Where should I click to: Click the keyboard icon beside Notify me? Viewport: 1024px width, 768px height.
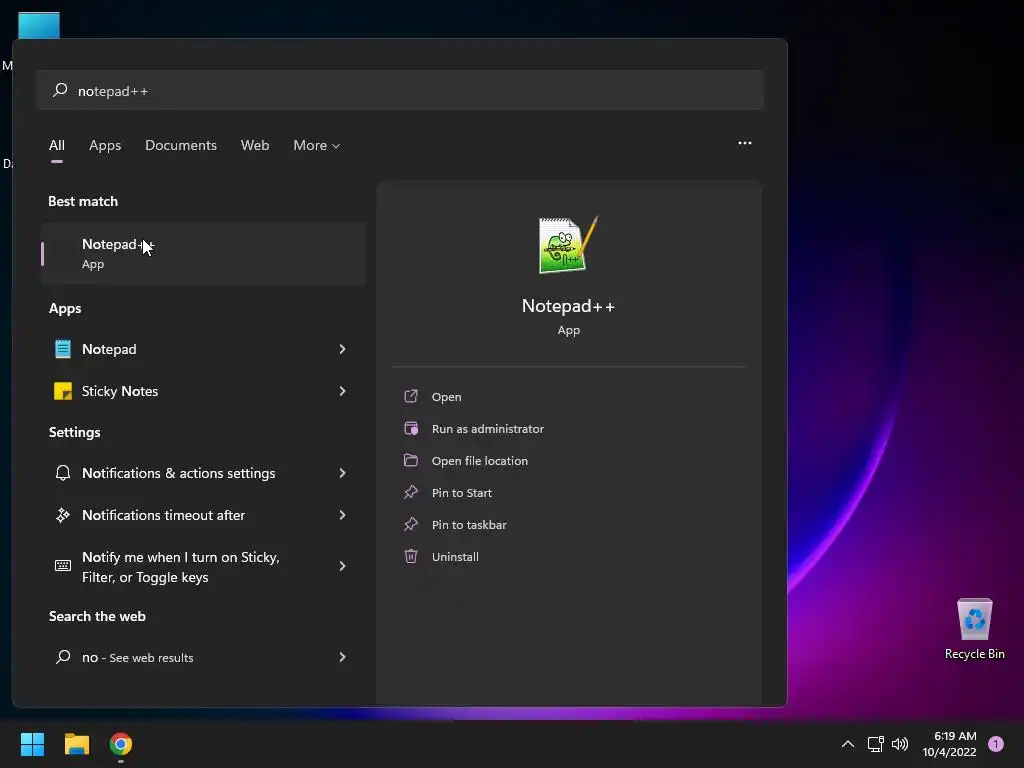63,566
